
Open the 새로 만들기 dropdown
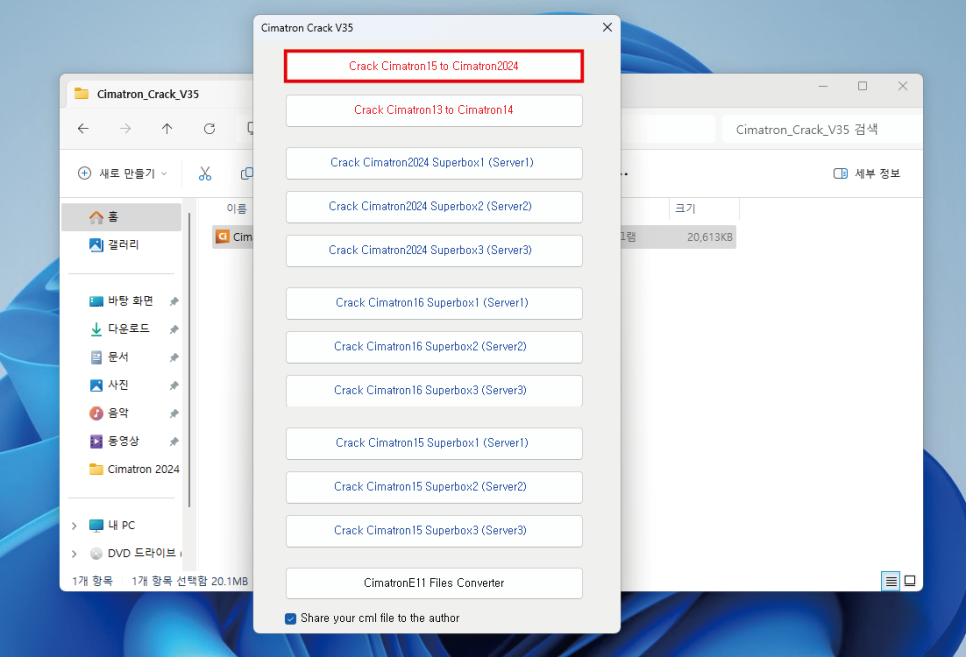123,174
